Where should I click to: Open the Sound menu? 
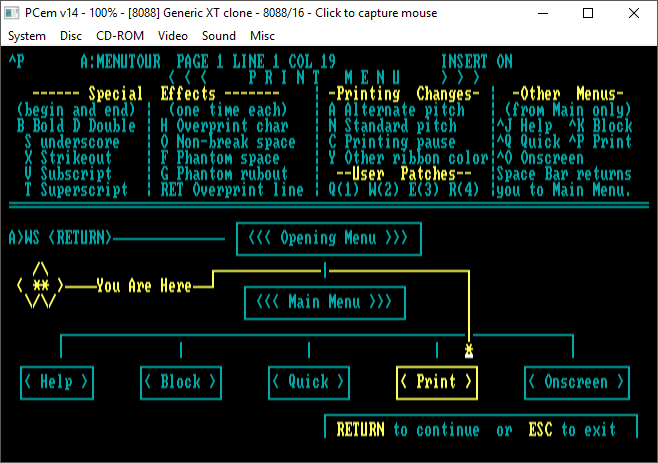pos(218,36)
